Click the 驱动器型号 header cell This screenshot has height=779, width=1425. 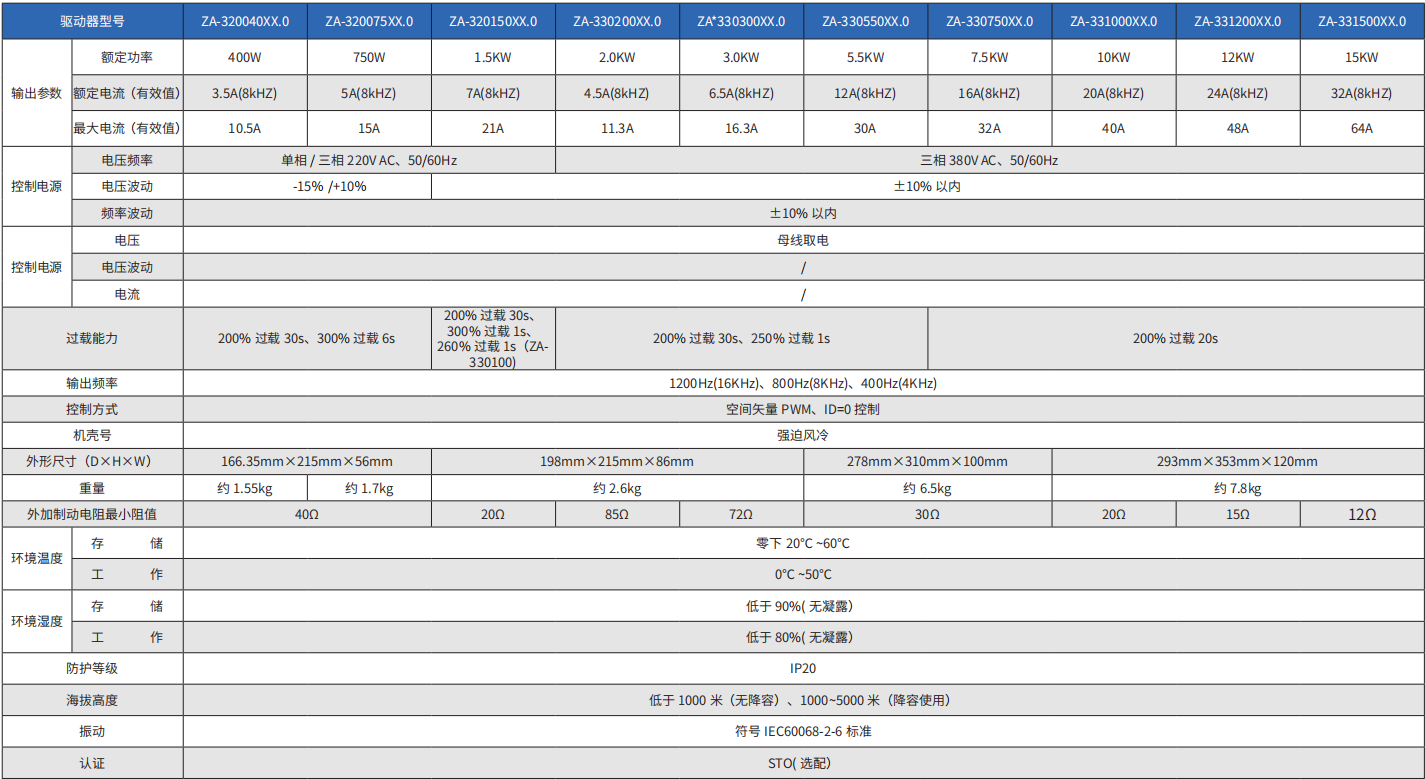pyautogui.click(x=92, y=21)
